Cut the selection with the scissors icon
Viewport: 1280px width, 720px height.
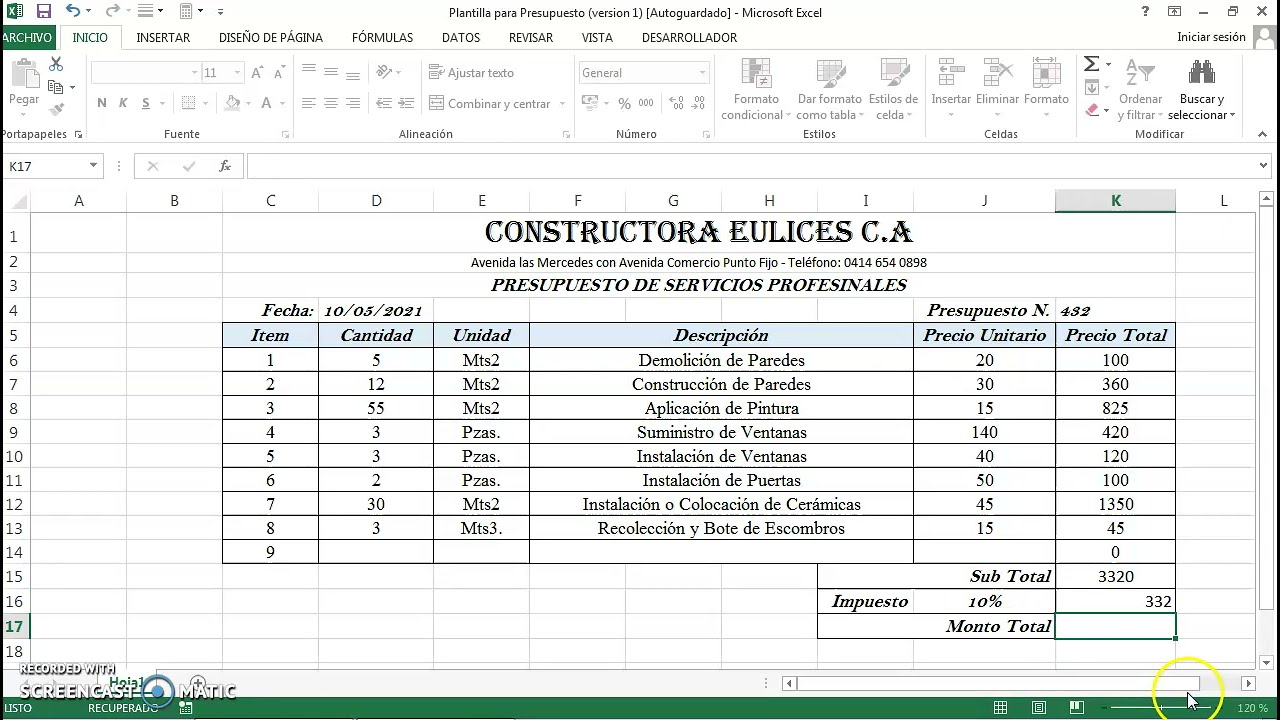click(56, 64)
